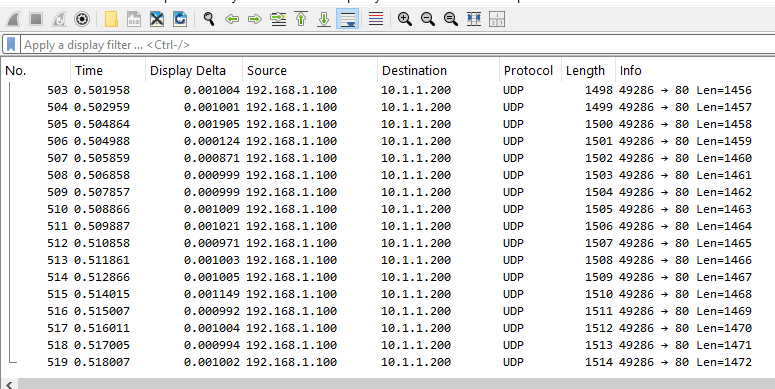This screenshot has height=389, width=775.
Task: Click destination 10.1.1.200 in packet 508
Action: coord(416,175)
